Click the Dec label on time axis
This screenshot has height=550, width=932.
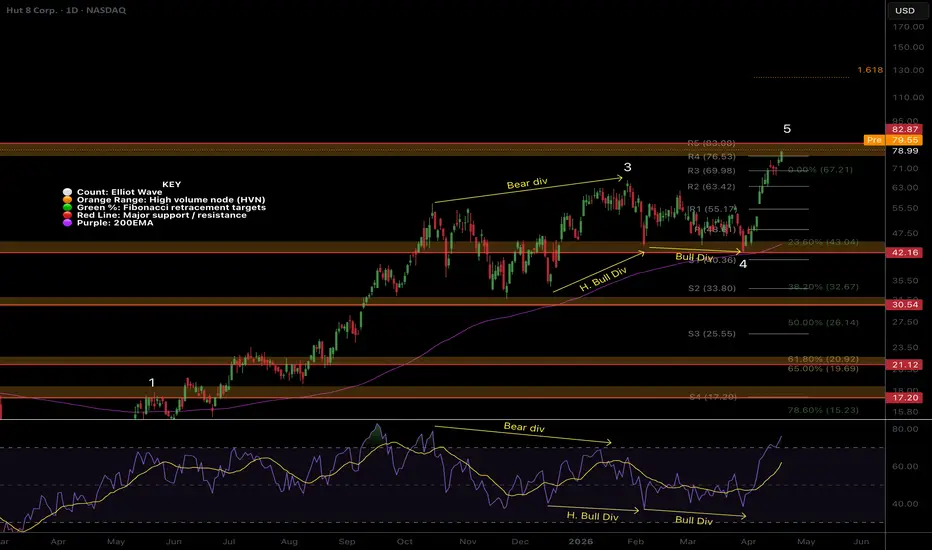(x=520, y=542)
